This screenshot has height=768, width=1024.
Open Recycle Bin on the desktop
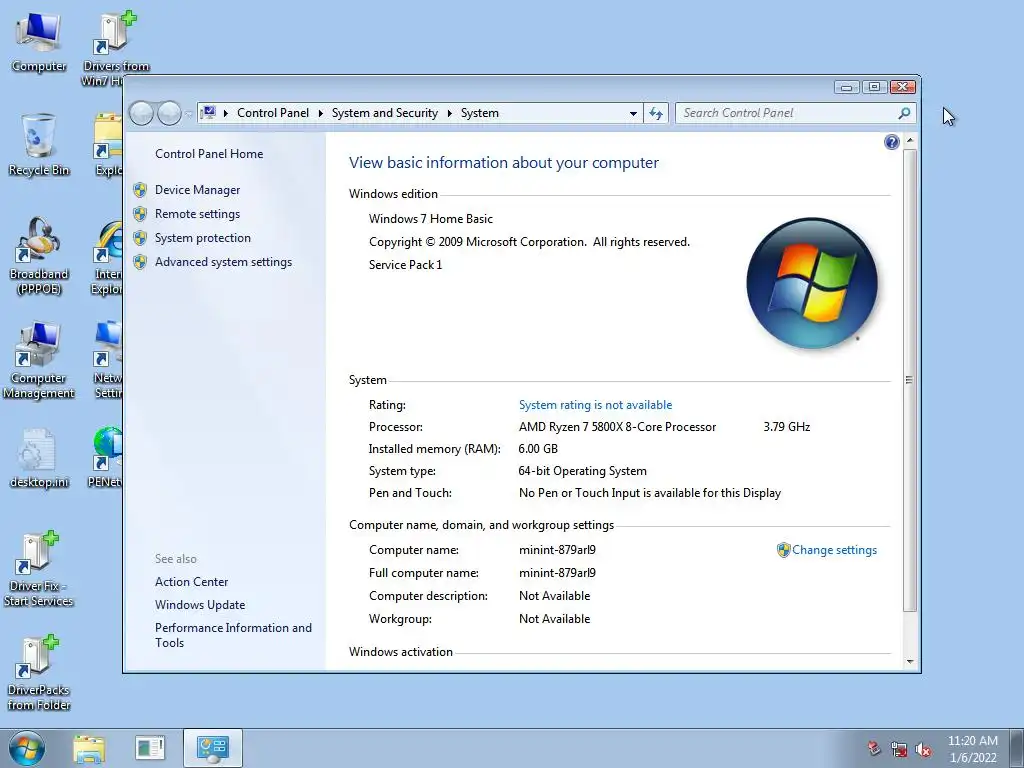click(x=39, y=145)
